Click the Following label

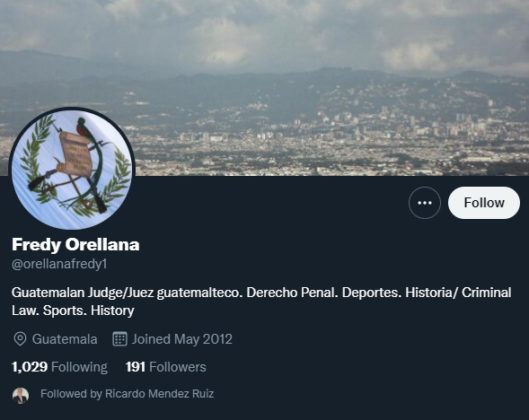(79, 367)
